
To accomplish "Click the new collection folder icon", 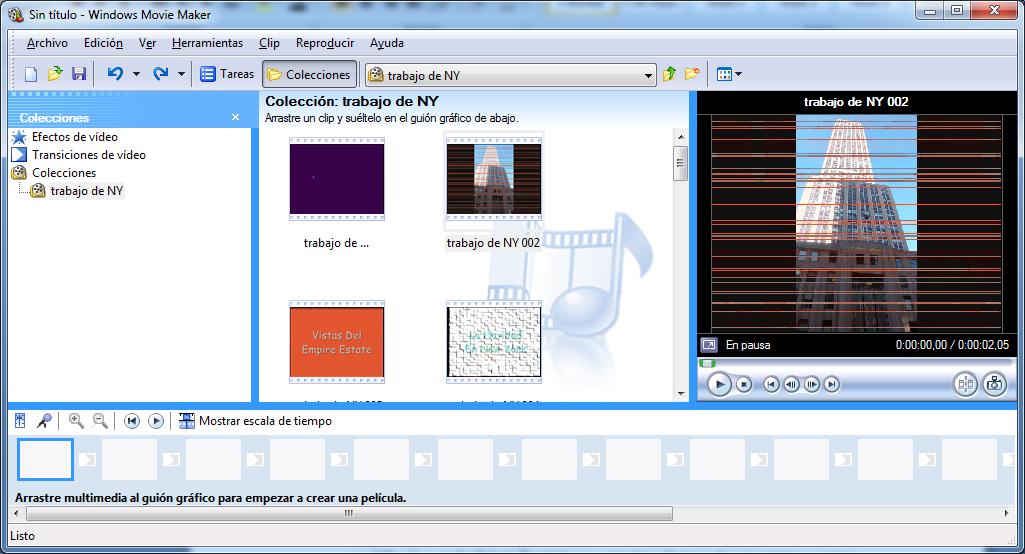I will [x=691, y=74].
